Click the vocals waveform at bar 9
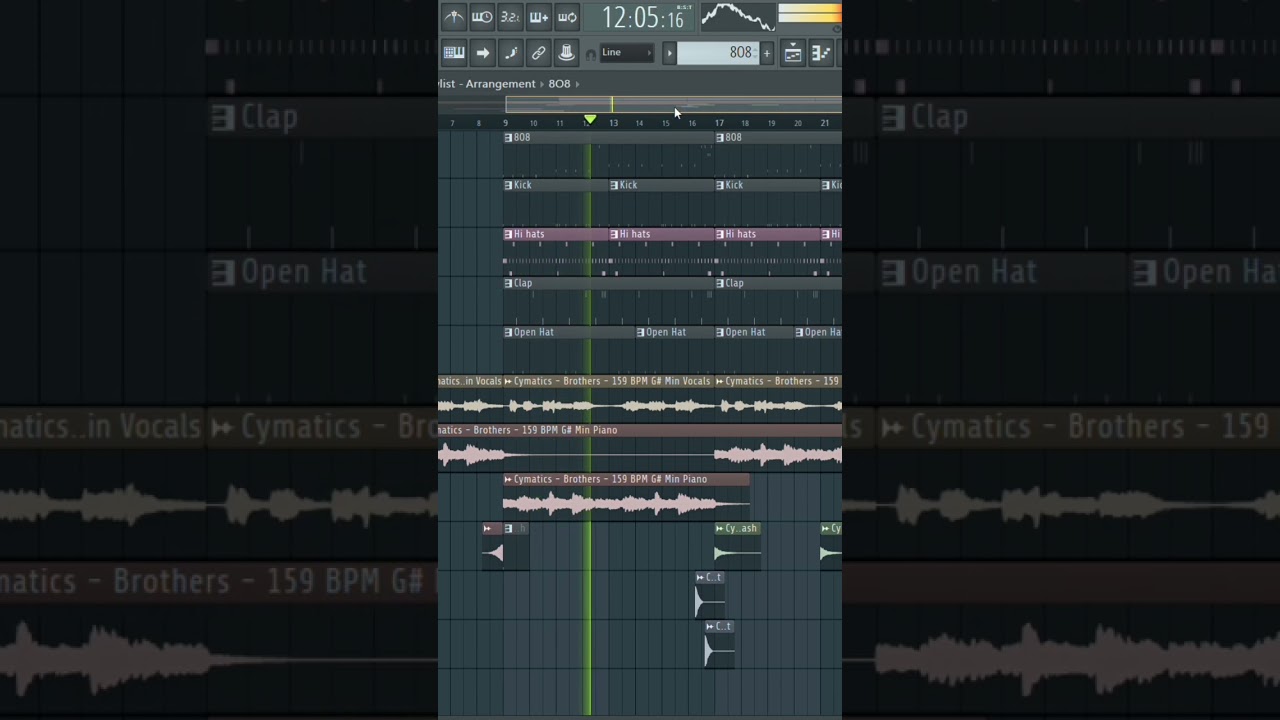The width and height of the screenshot is (1280, 720). 608,406
